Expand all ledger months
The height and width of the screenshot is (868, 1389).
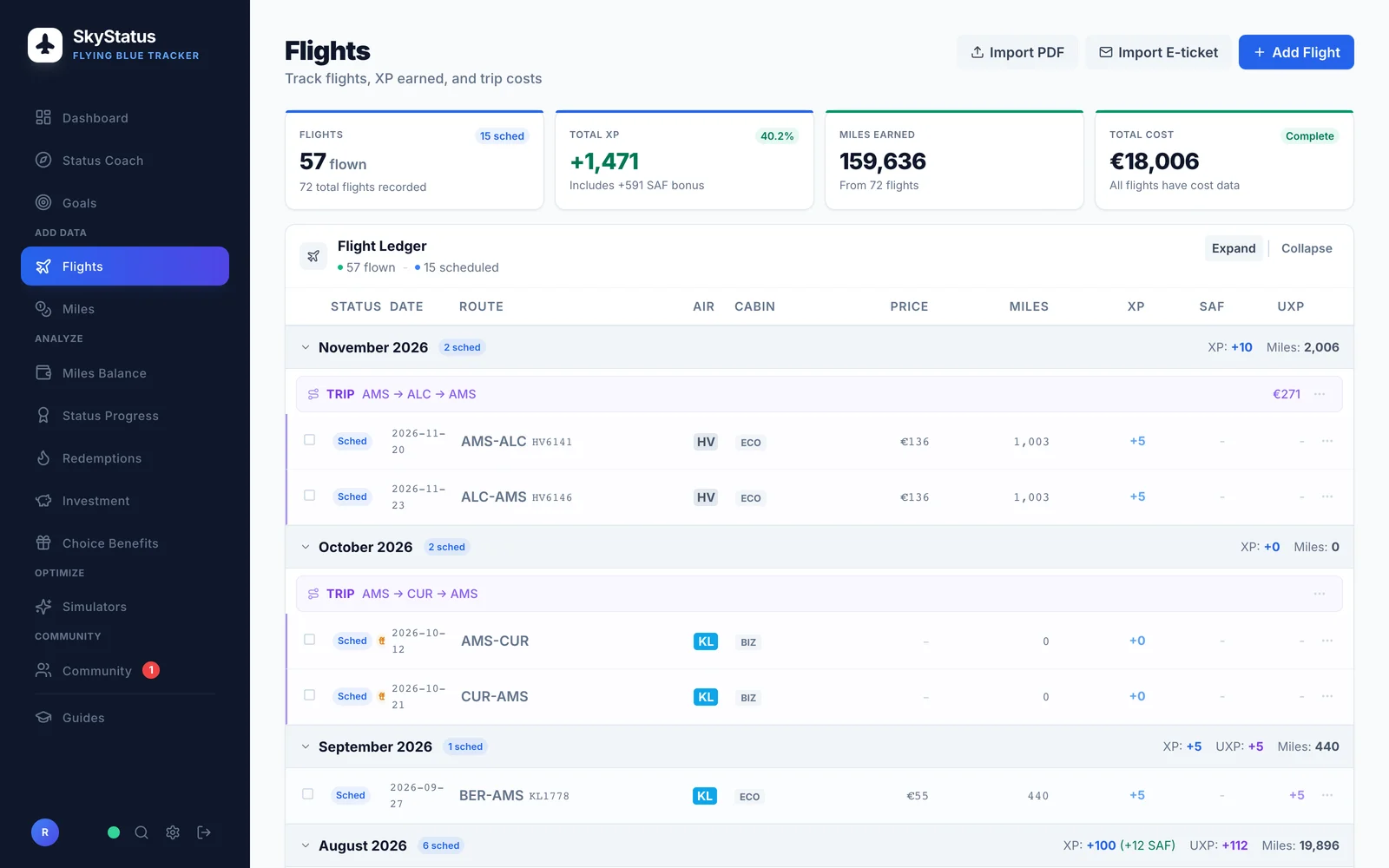tap(1234, 248)
